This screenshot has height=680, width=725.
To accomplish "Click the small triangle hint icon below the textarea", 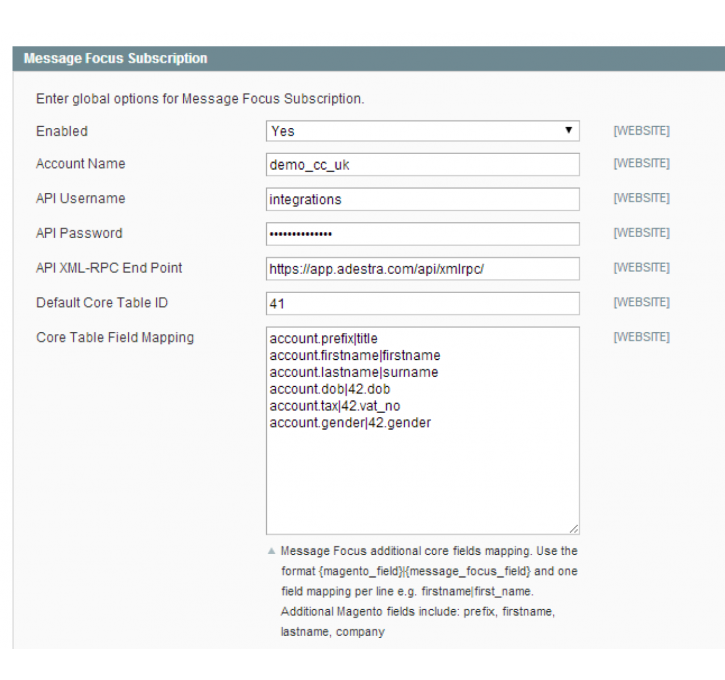I will [271, 552].
